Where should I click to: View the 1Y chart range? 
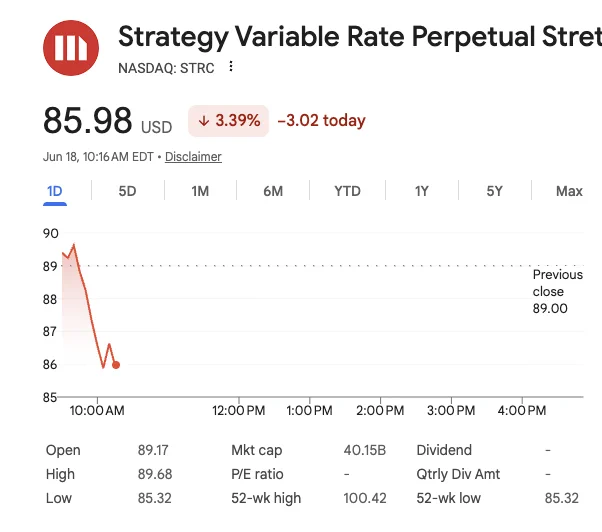pyautogui.click(x=422, y=191)
